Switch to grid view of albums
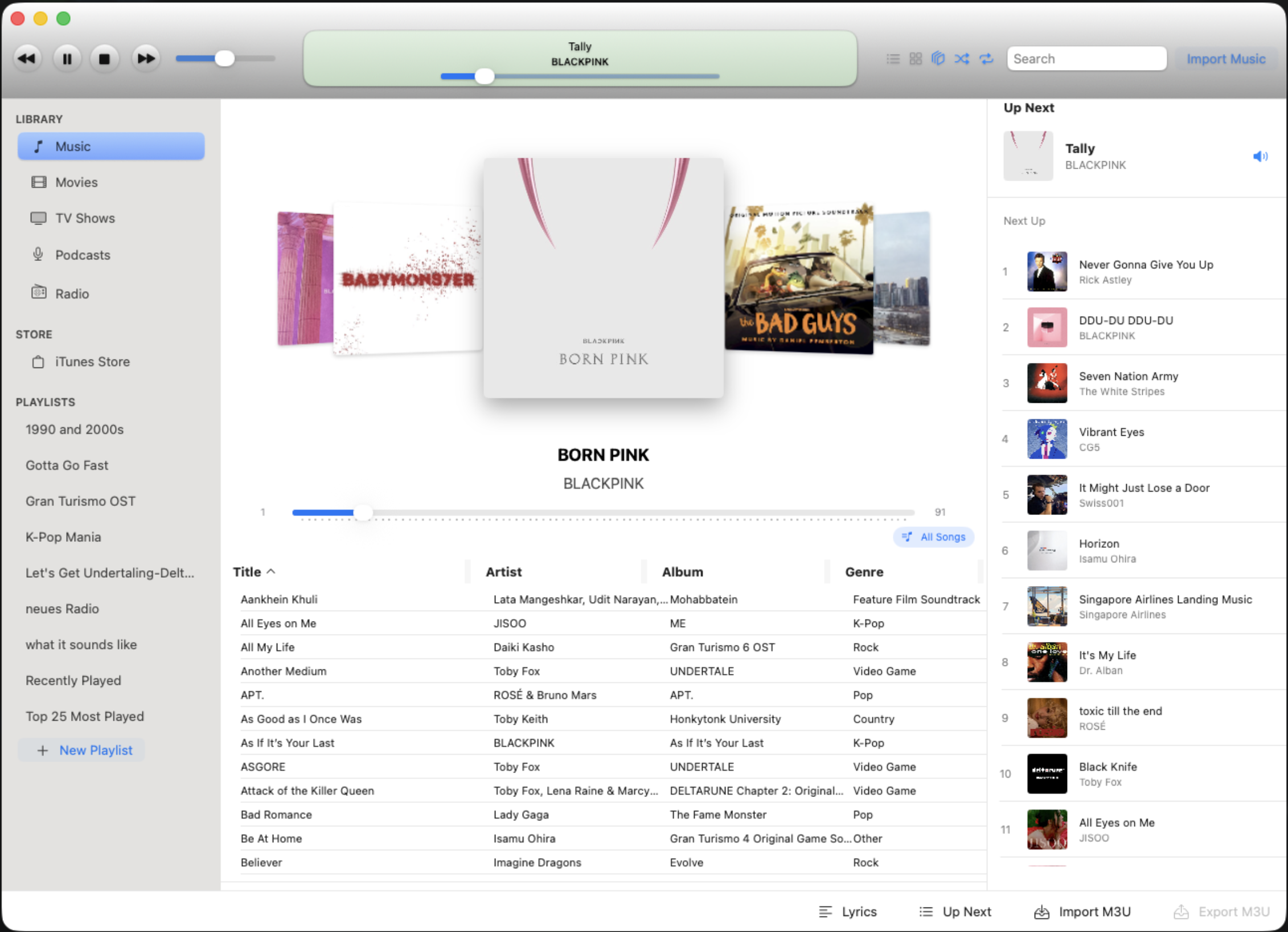The height and width of the screenshot is (932, 1288). tap(916, 58)
